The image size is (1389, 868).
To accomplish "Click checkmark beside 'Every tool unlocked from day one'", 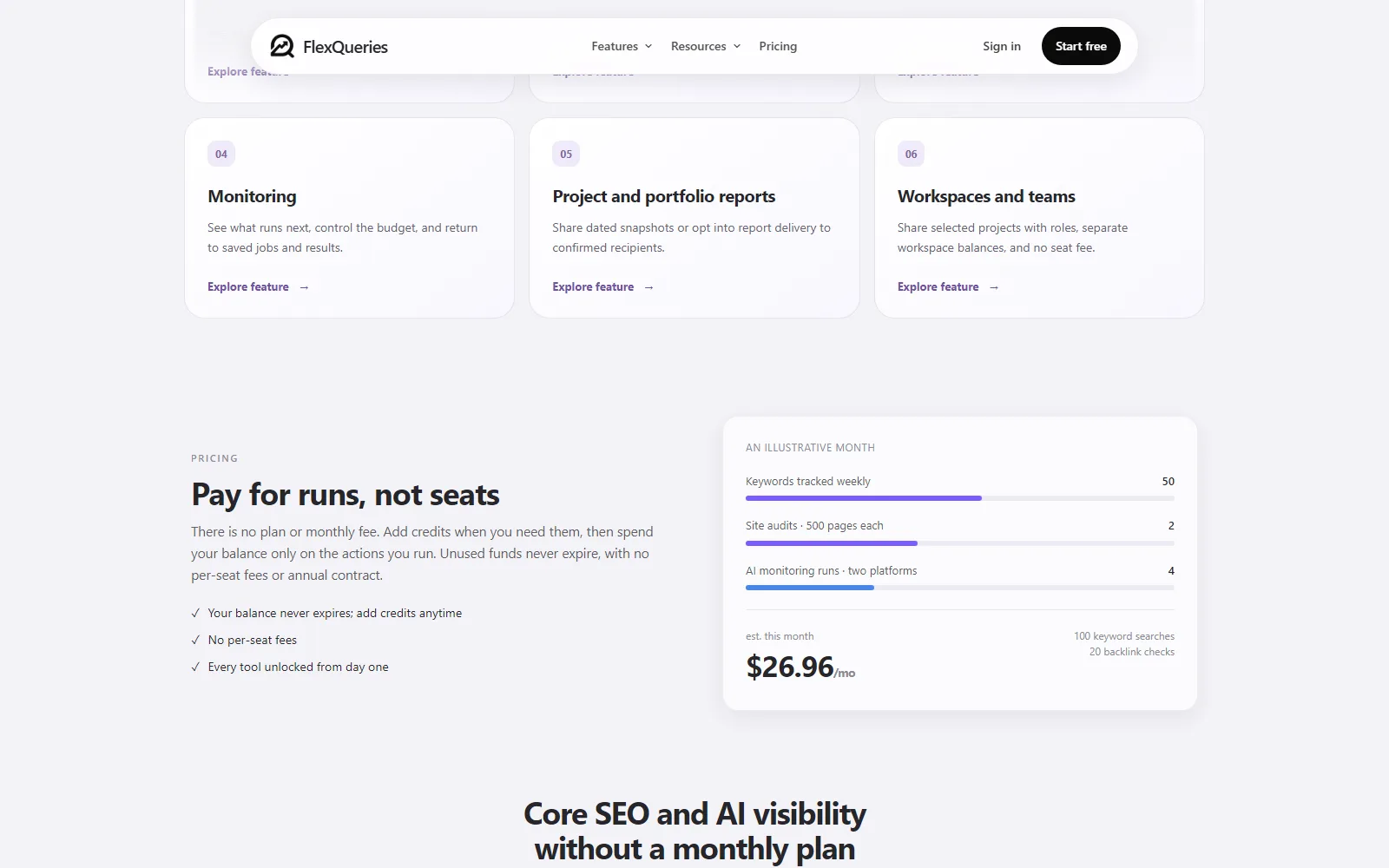I will tap(195, 667).
